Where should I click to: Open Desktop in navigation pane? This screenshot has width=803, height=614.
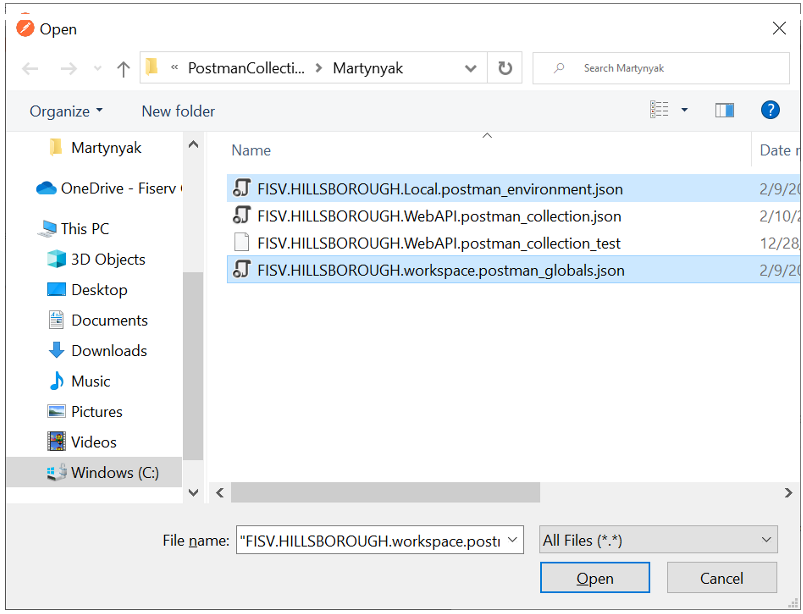pos(87,289)
